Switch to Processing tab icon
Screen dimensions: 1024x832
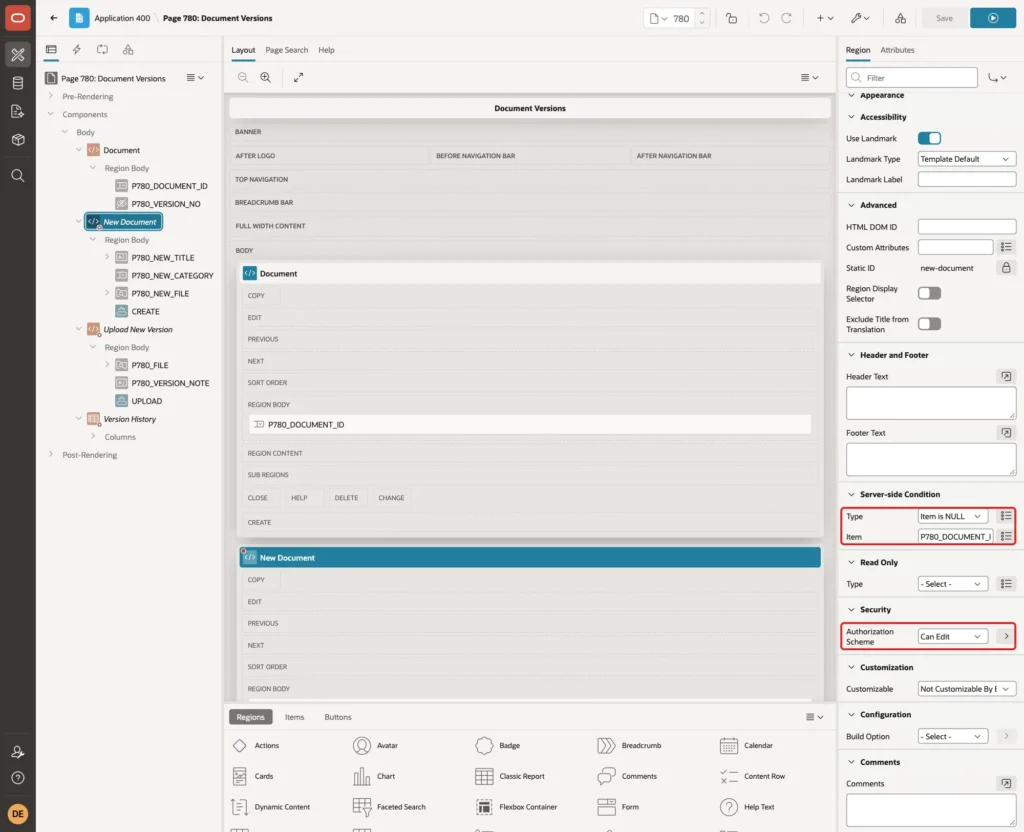pyautogui.click(x=102, y=50)
